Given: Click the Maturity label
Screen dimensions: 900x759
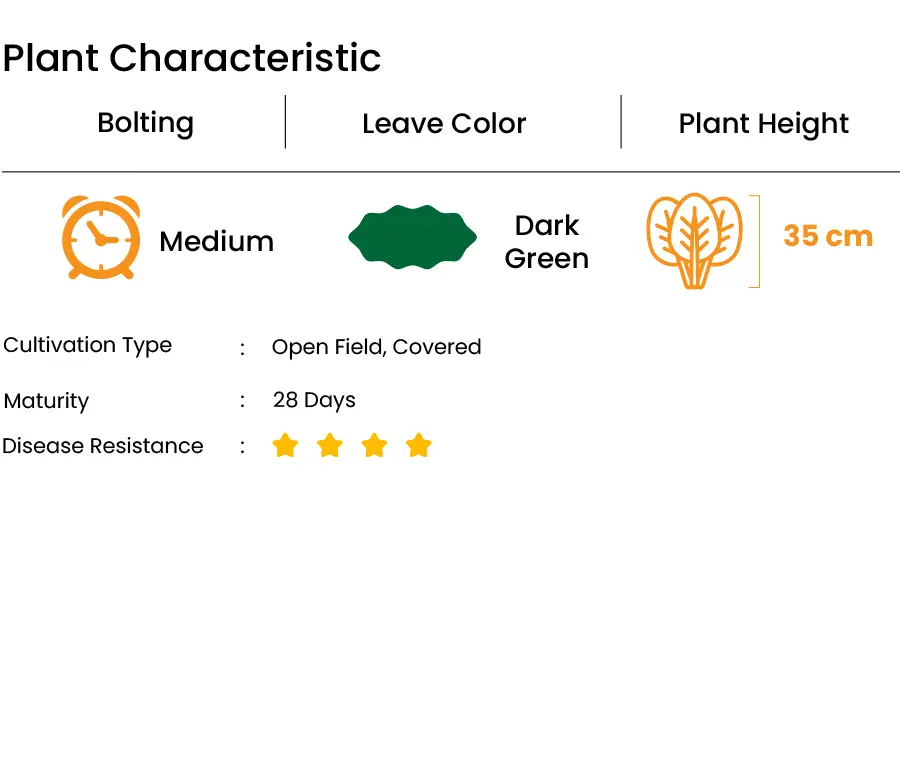Looking at the screenshot, I should [46, 401].
